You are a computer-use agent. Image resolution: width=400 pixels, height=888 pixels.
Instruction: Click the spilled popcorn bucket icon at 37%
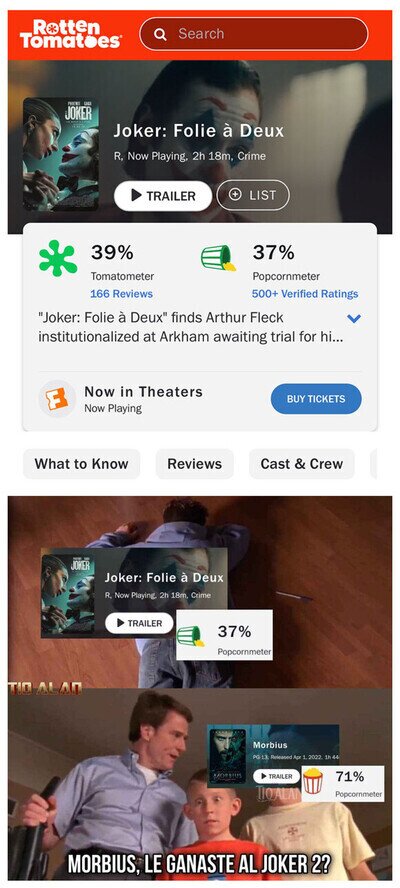pyautogui.click(x=219, y=258)
